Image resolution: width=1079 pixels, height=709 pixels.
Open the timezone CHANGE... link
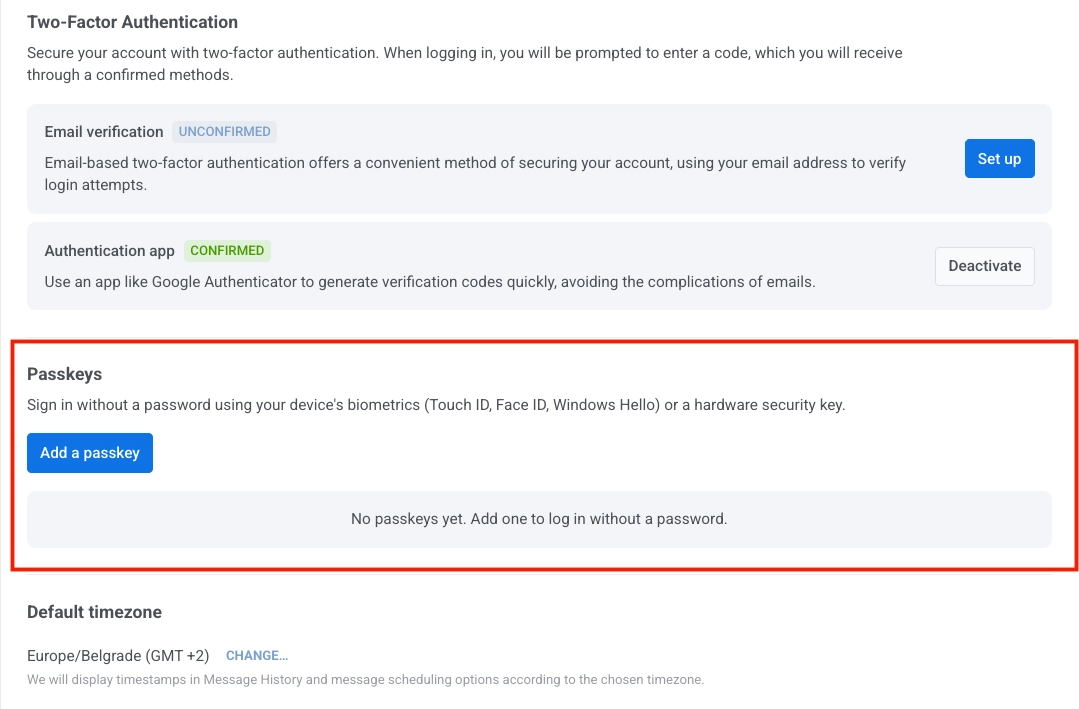pyautogui.click(x=256, y=655)
